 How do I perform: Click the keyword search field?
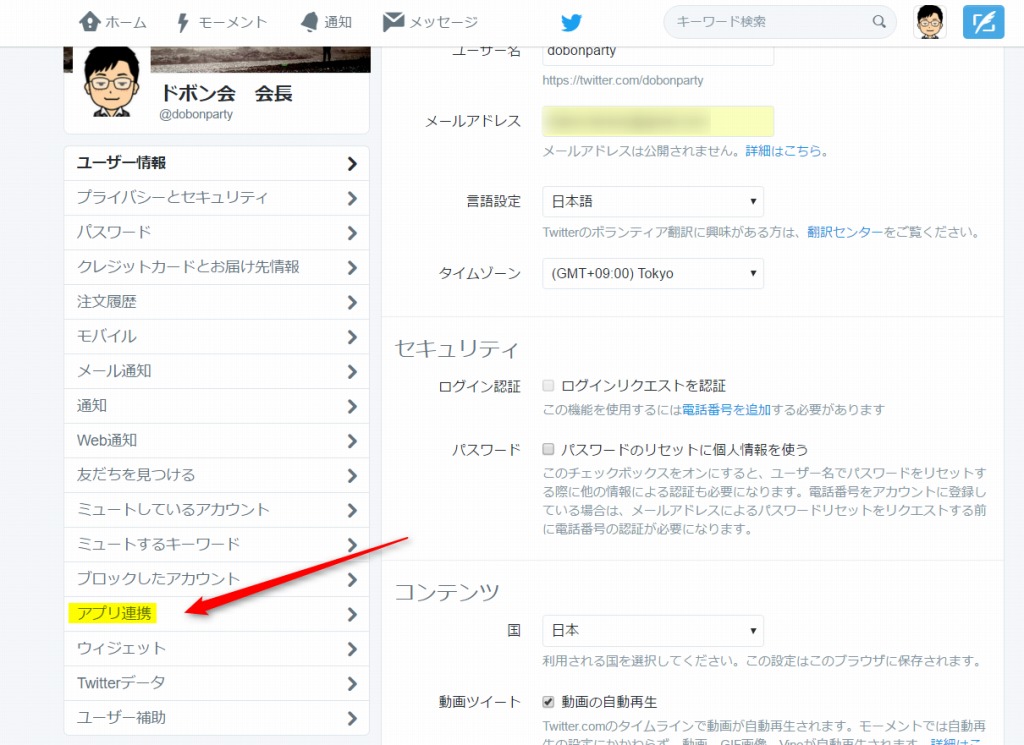[x=780, y=22]
